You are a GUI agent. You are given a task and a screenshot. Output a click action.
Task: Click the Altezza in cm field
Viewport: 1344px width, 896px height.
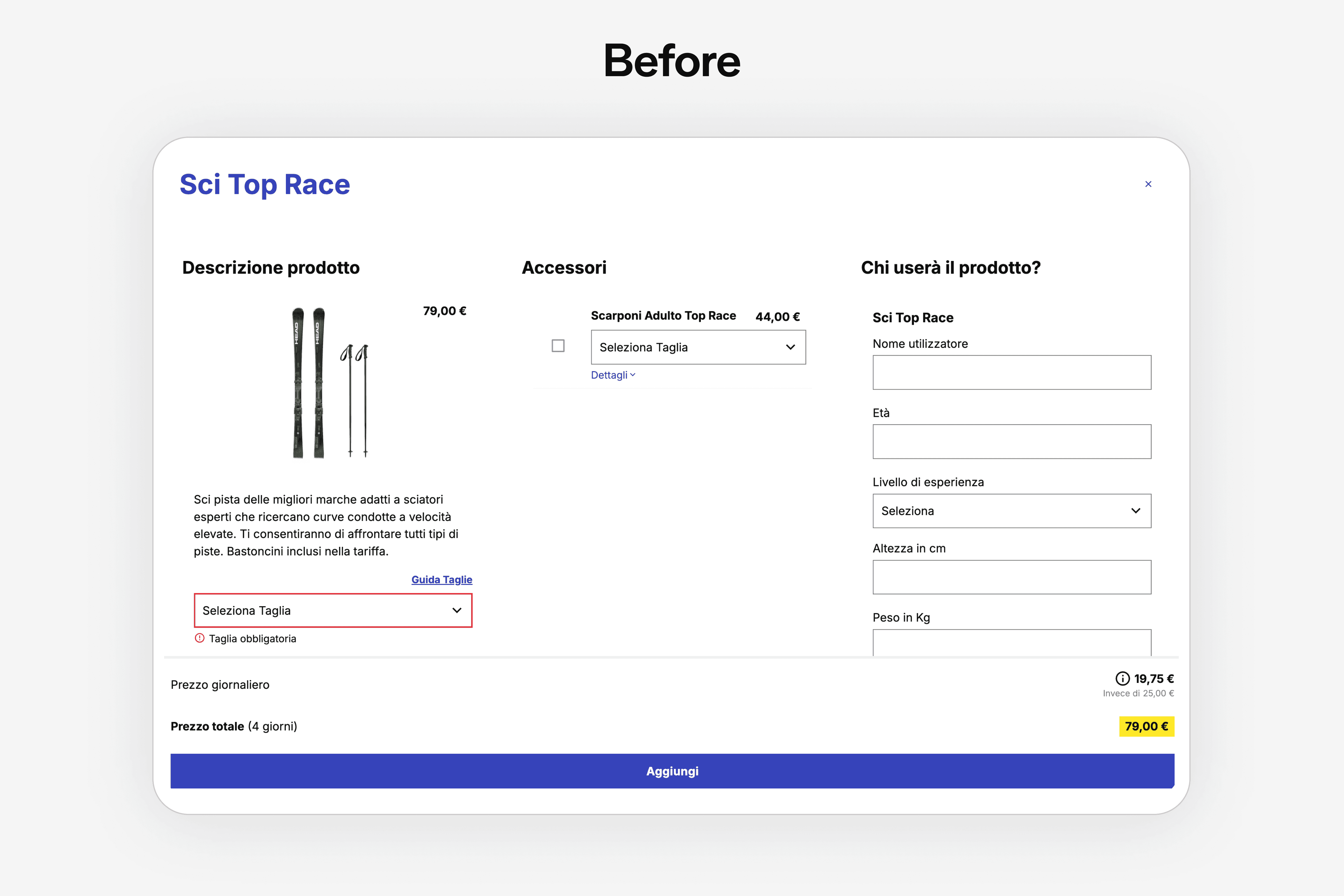click(1011, 577)
